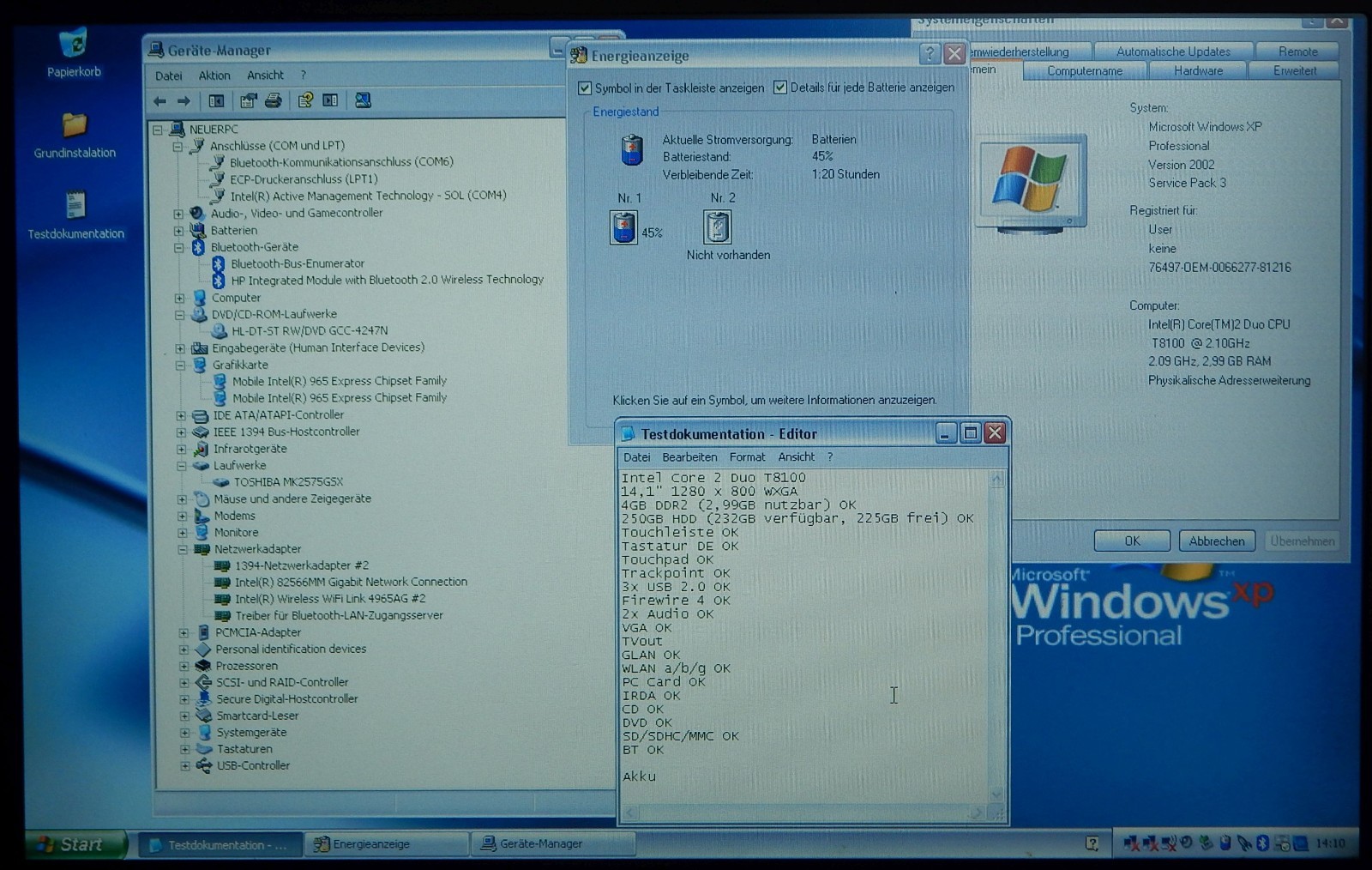Screen dimensions: 1372x870
Task: Switch to Geräte-Manager taskbar button
Action: coord(555,844)
